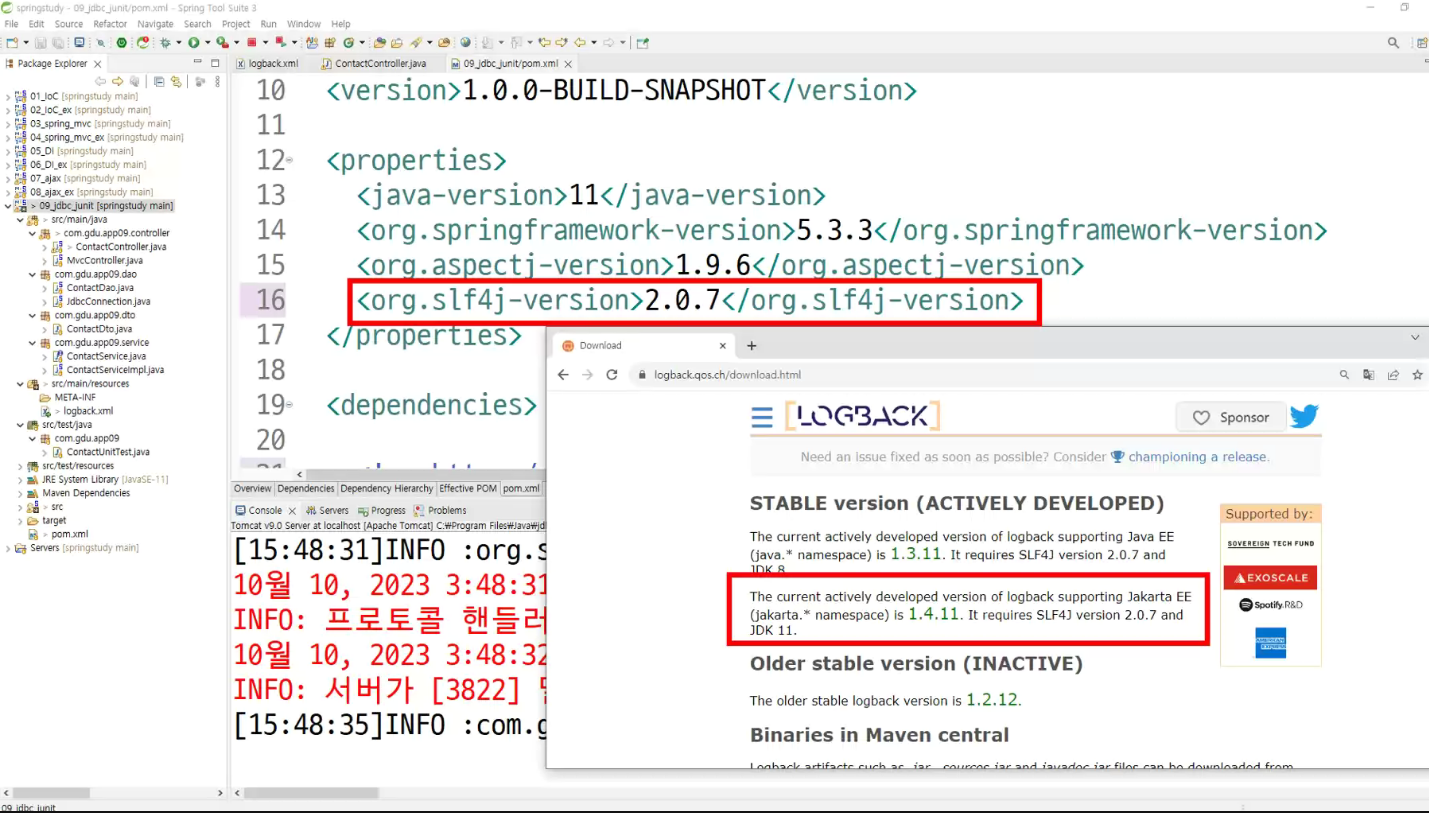Switch to the Servers view tab
Screen dimensions: 1429x813
pyautogui.click(x=327, y=510)
